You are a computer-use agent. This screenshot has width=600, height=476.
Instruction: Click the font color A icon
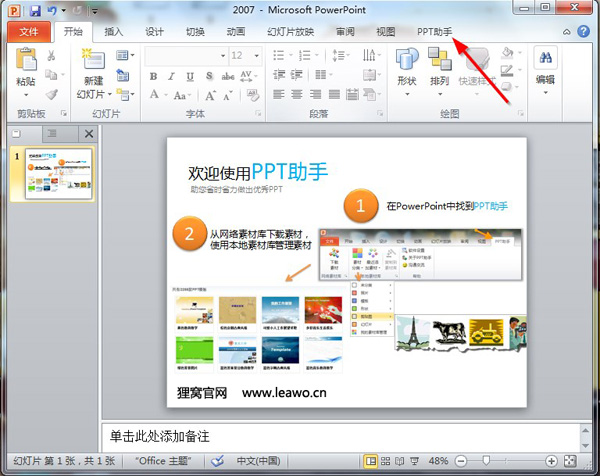click(x=154, y=94)
